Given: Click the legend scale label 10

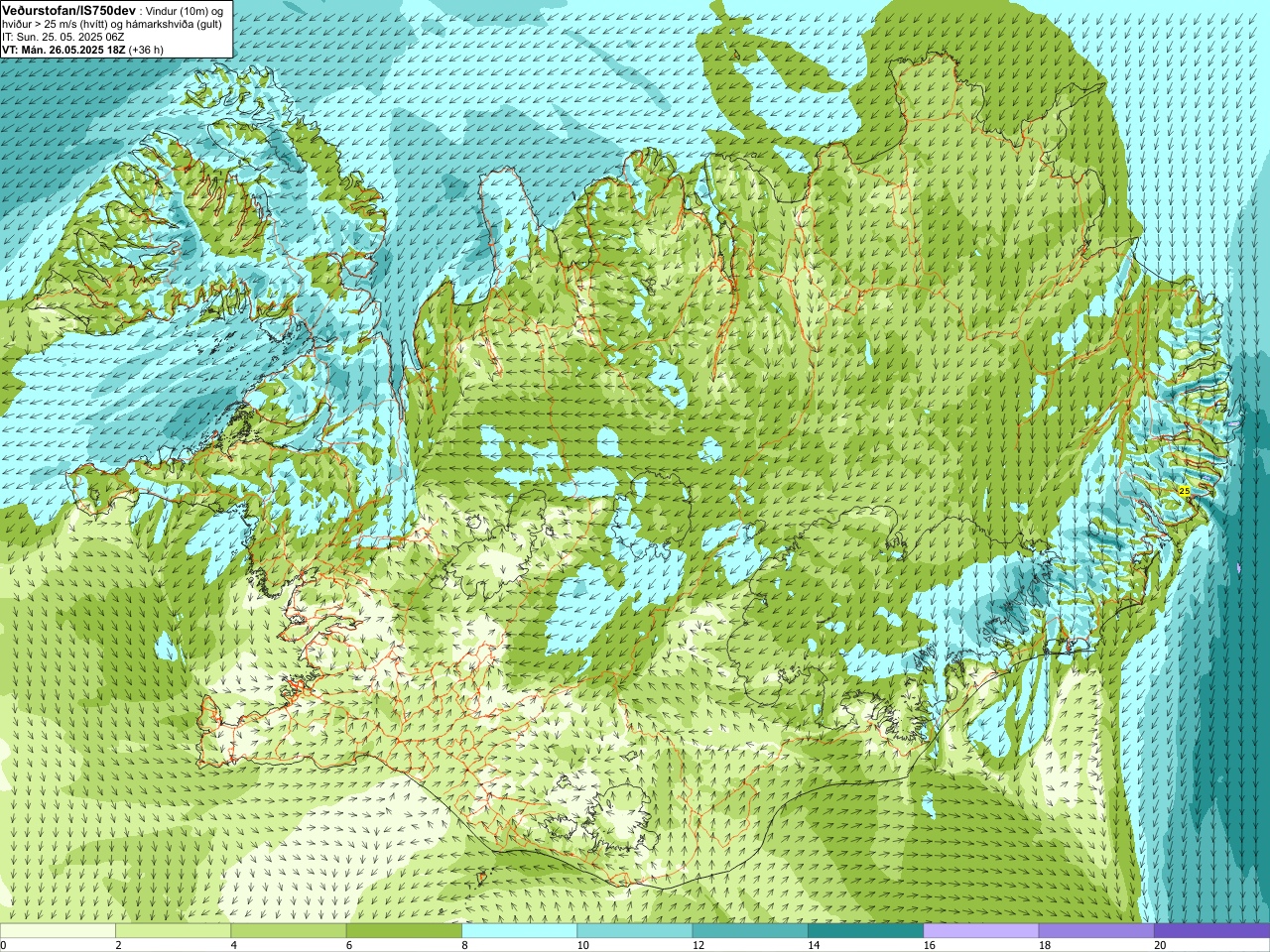Looking at the screenshot, I should pyautogui.click(x=582, y=945).
